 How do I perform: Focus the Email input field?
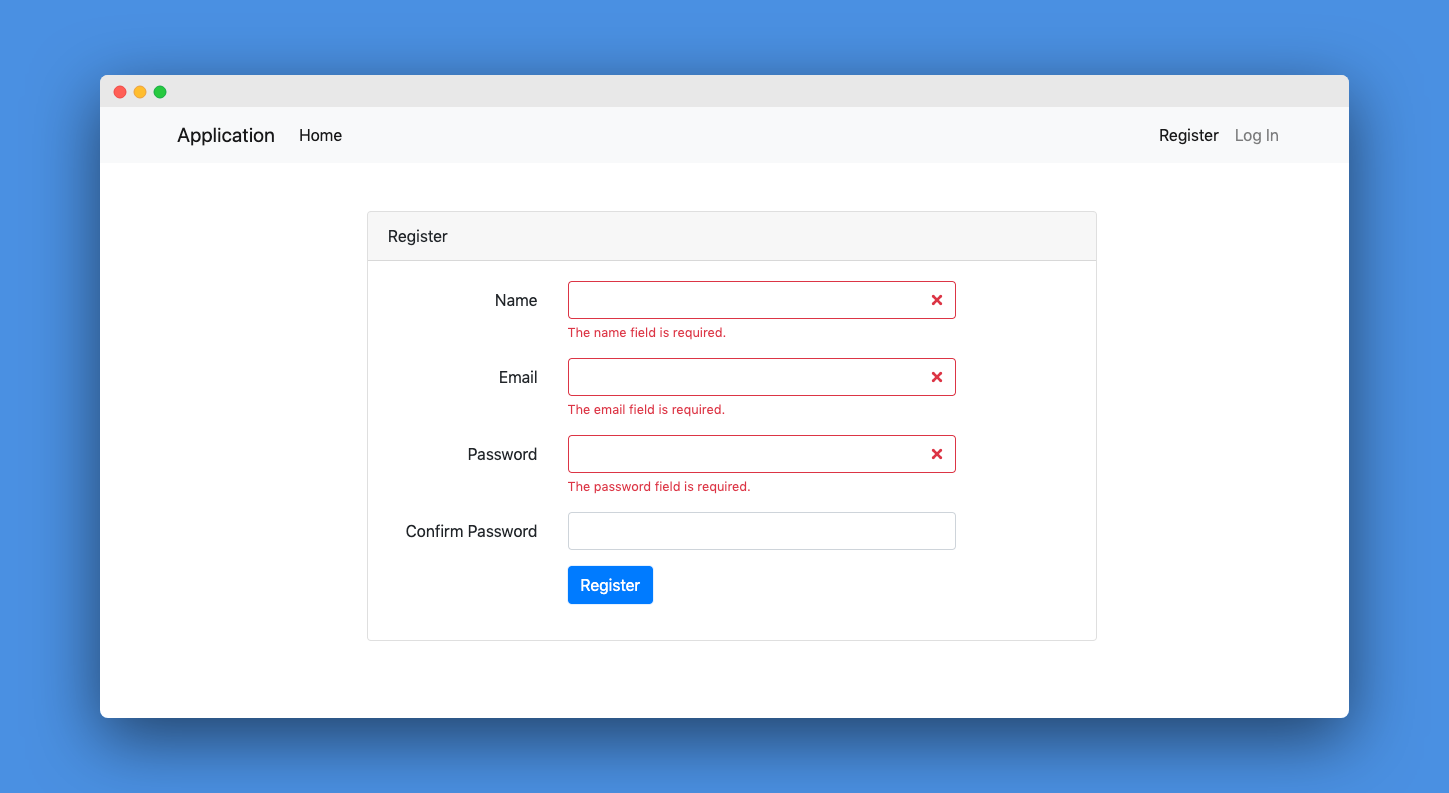(x=762, y=377)
